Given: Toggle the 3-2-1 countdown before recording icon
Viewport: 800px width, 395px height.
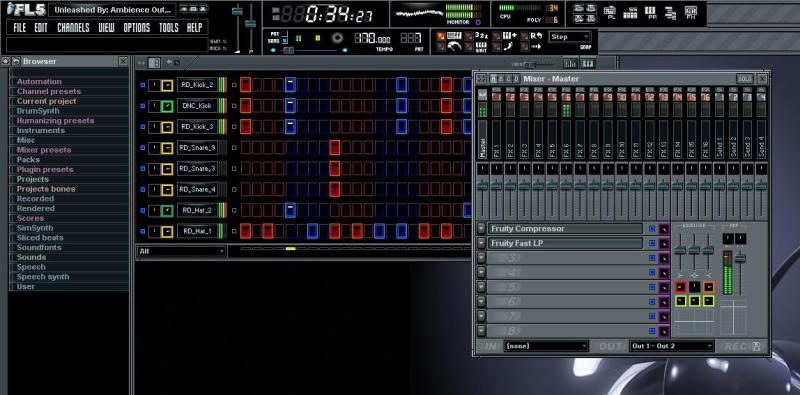Looking at the screenshot, I should tap(481, 36).
